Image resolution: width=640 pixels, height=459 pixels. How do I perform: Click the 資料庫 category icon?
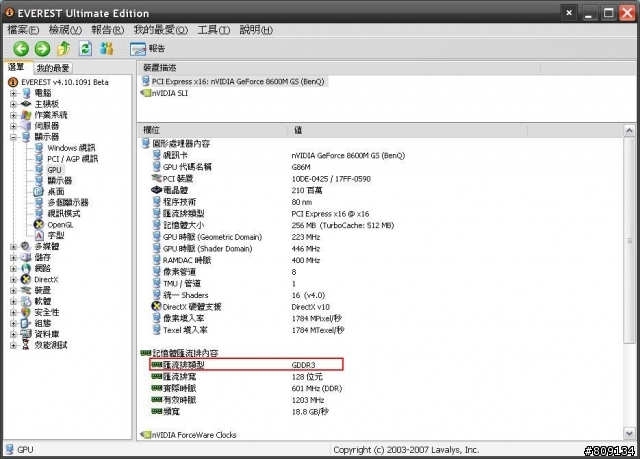[26, 334]
